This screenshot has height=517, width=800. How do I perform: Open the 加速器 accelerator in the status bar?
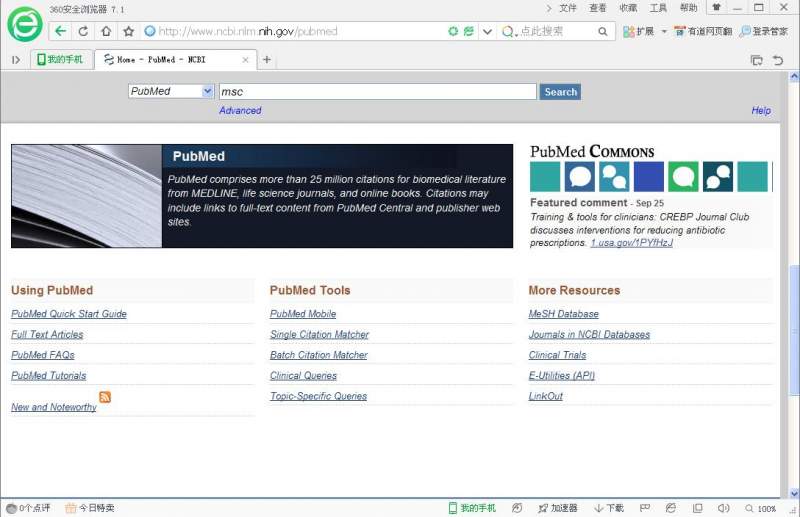click(558, 508)
